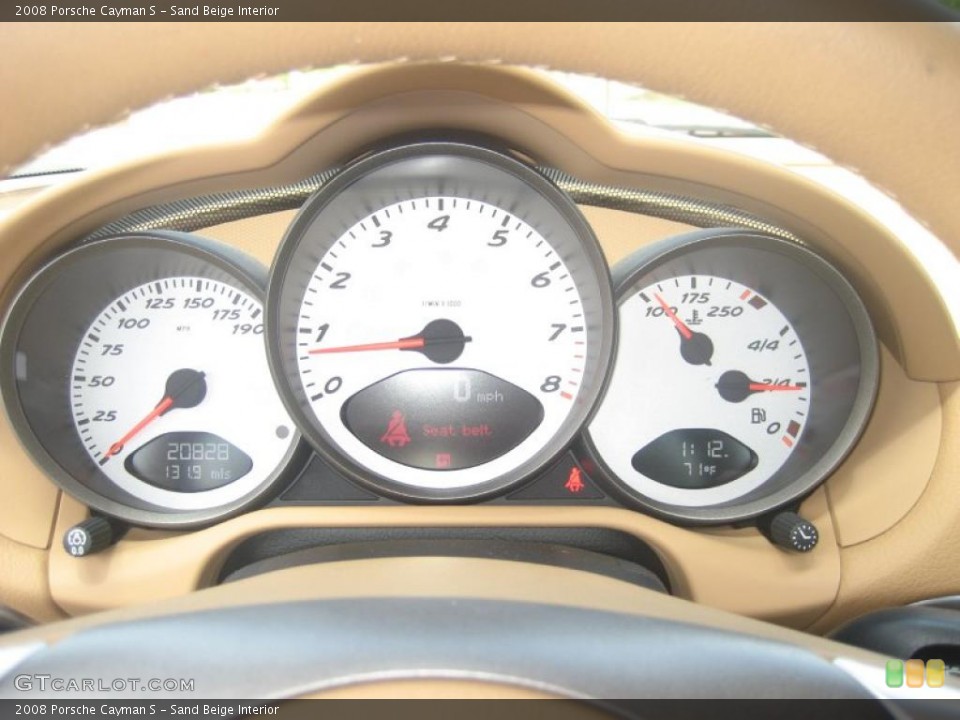This screenshot has width=960, height=720.
Task: Click the temperature gauge 250 marking
Action: point(725,311)
